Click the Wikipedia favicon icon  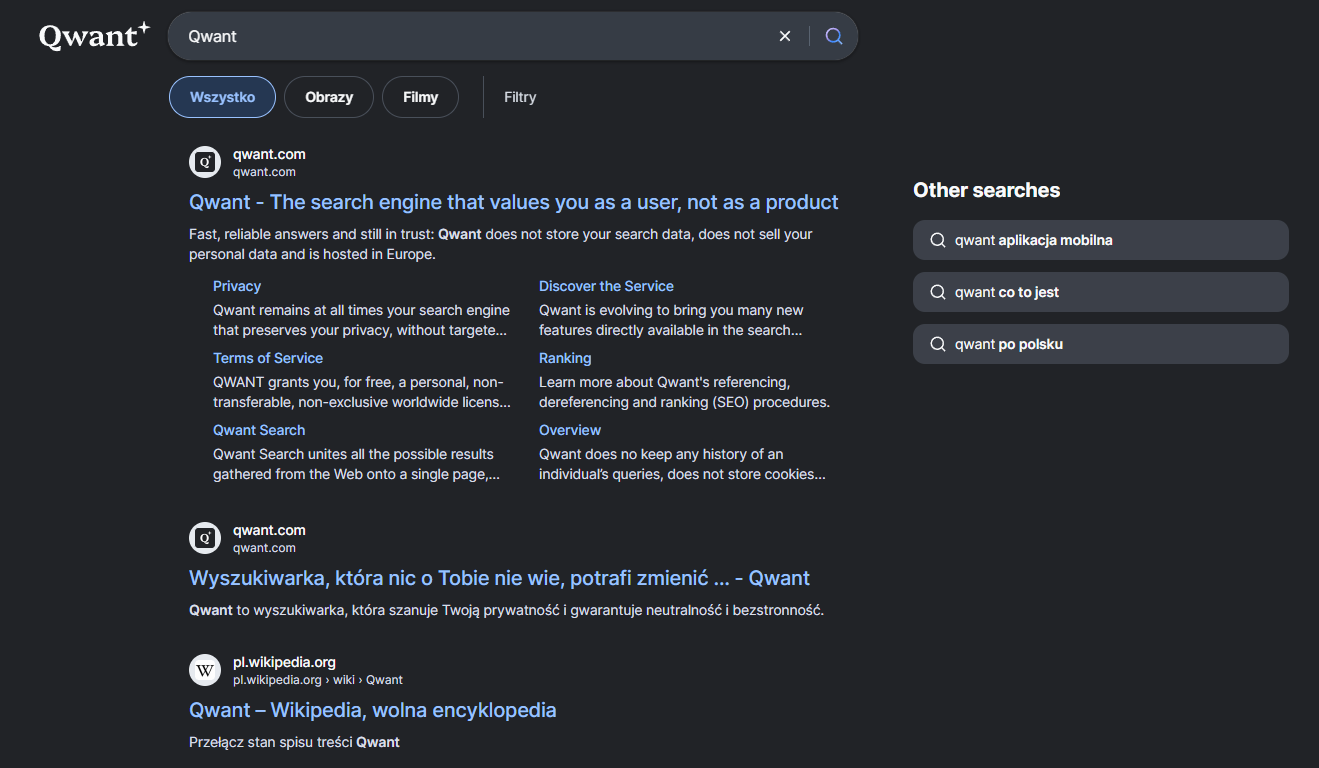(x=205, y=670)
